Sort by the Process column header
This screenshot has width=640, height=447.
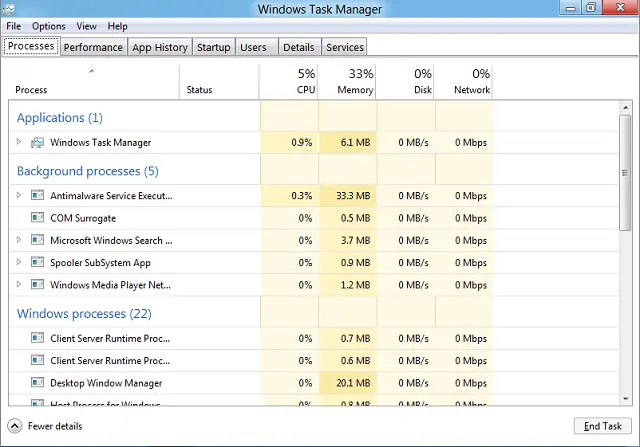pyautogui.click(x=93, y=82)
